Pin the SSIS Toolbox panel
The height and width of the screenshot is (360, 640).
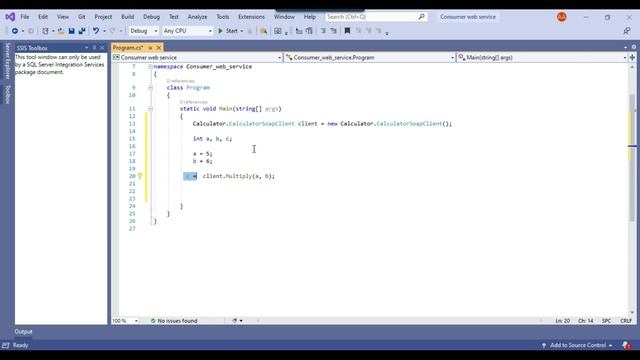click(94, 48)
